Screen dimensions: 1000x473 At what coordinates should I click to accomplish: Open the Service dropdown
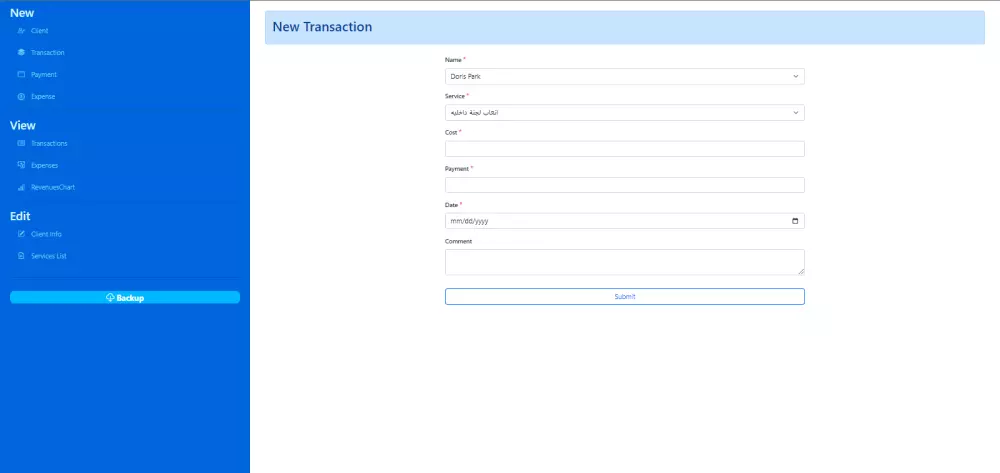(x=625, y=113)
